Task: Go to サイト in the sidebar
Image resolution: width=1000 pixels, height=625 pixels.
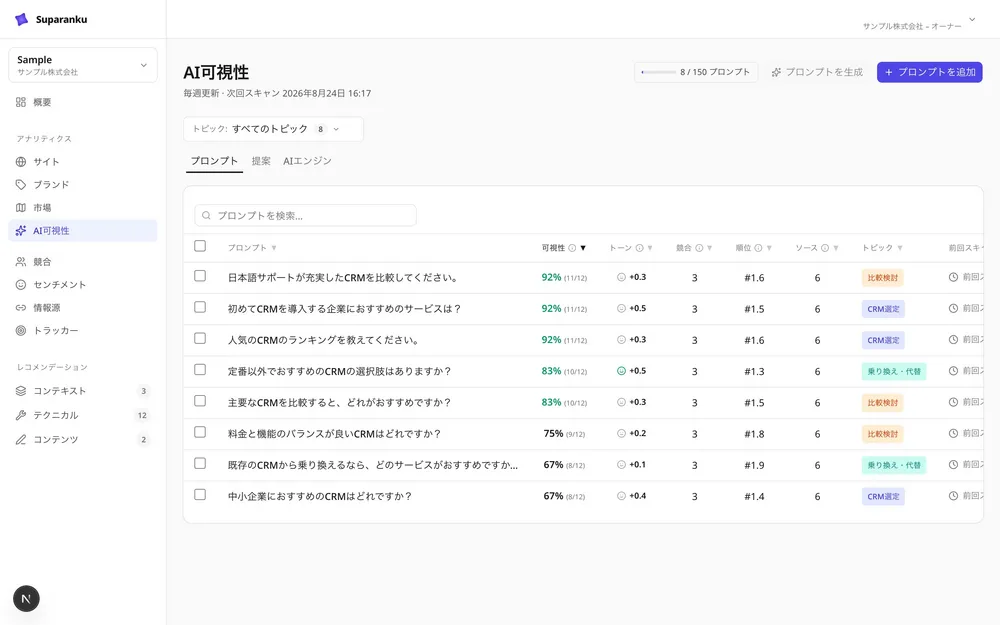Action: pos(83,162)
